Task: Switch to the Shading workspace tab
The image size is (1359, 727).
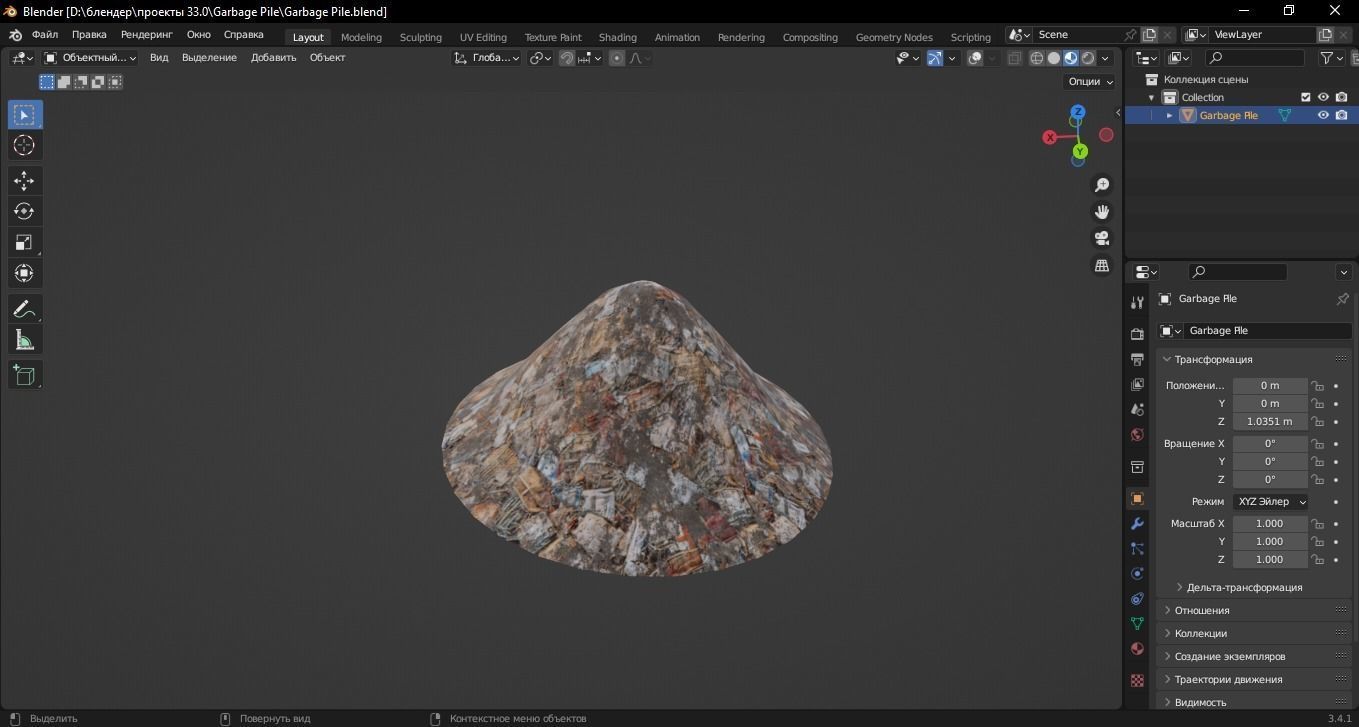Action: (617, 37)
